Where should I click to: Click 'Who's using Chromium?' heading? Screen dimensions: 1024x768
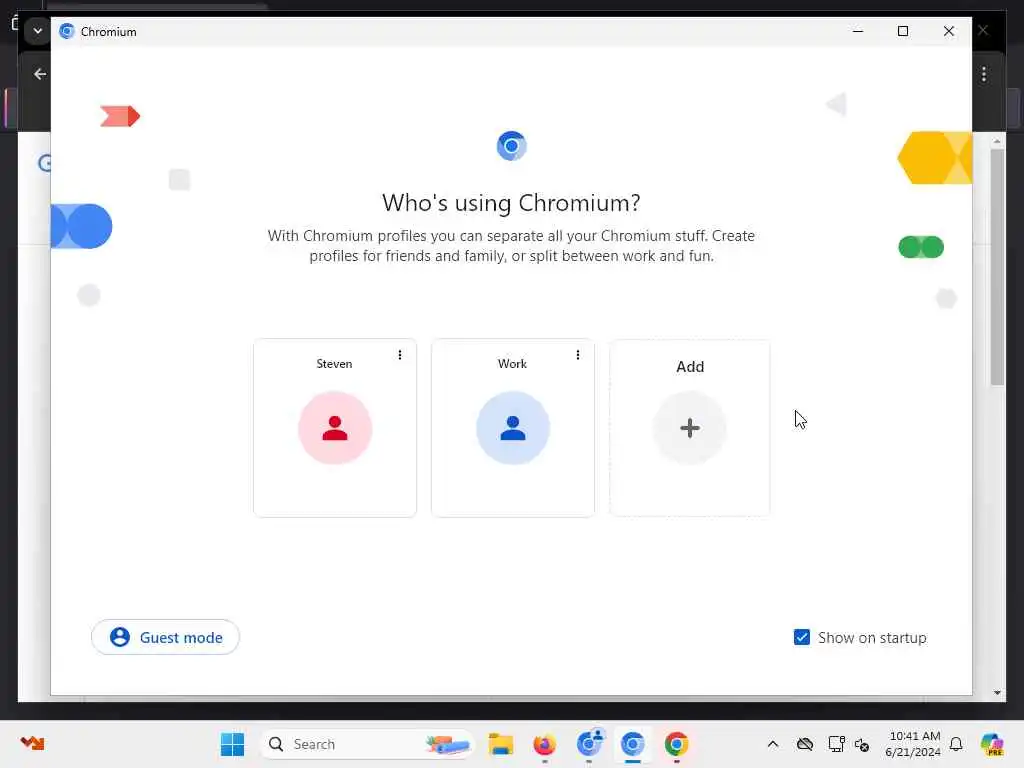(x=511, y=202)
